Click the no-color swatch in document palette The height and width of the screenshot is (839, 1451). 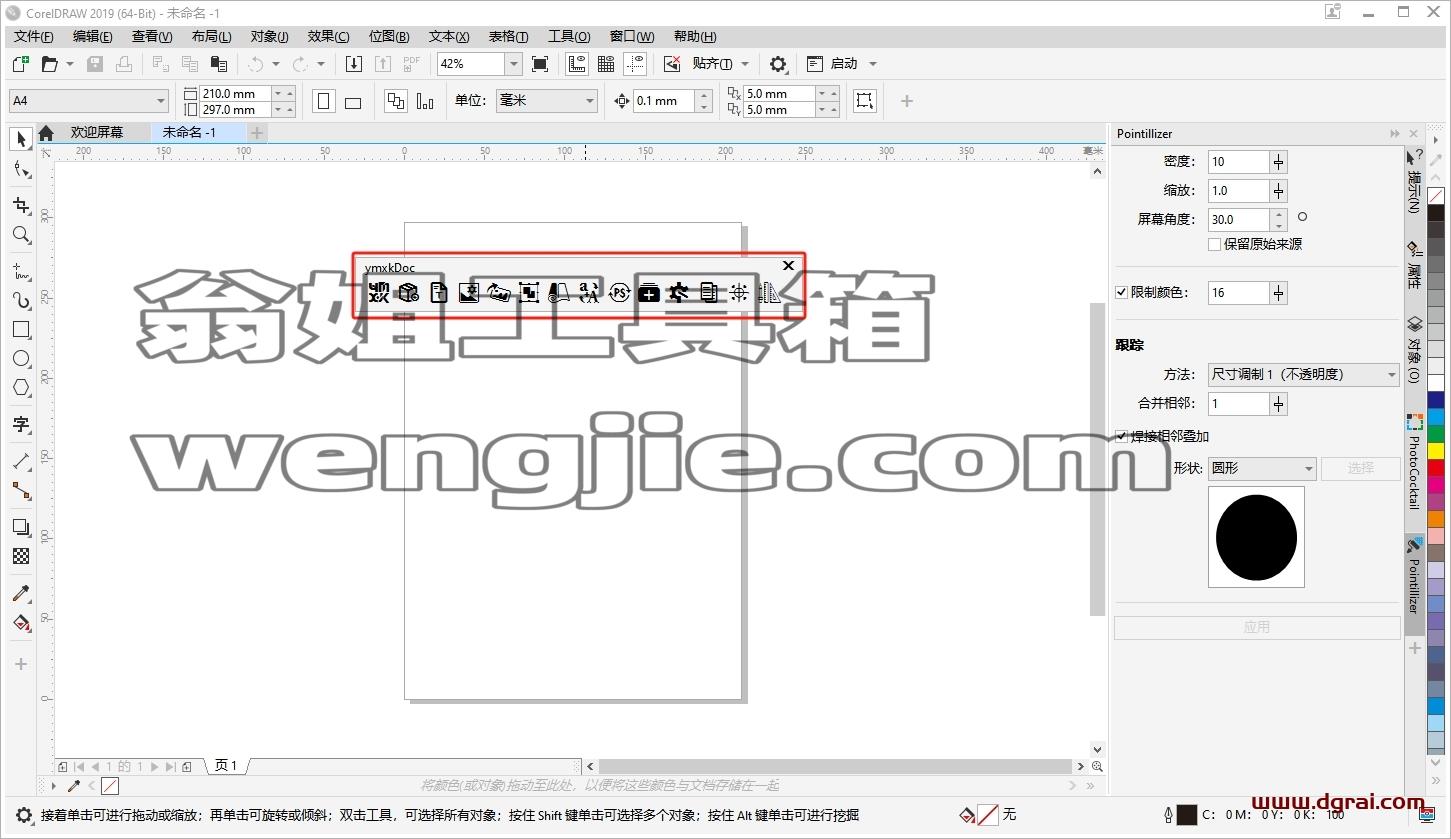point(110,787)
